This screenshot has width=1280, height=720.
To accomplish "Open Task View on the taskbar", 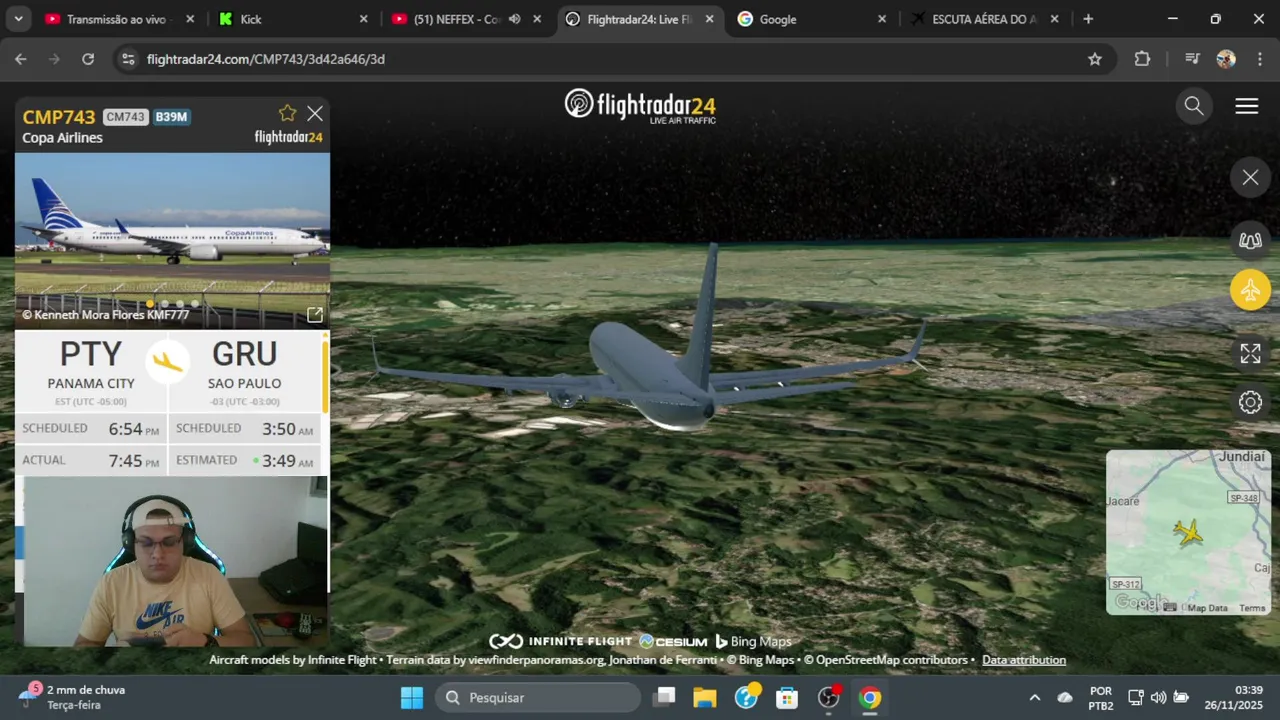I will tap(665, 697).
